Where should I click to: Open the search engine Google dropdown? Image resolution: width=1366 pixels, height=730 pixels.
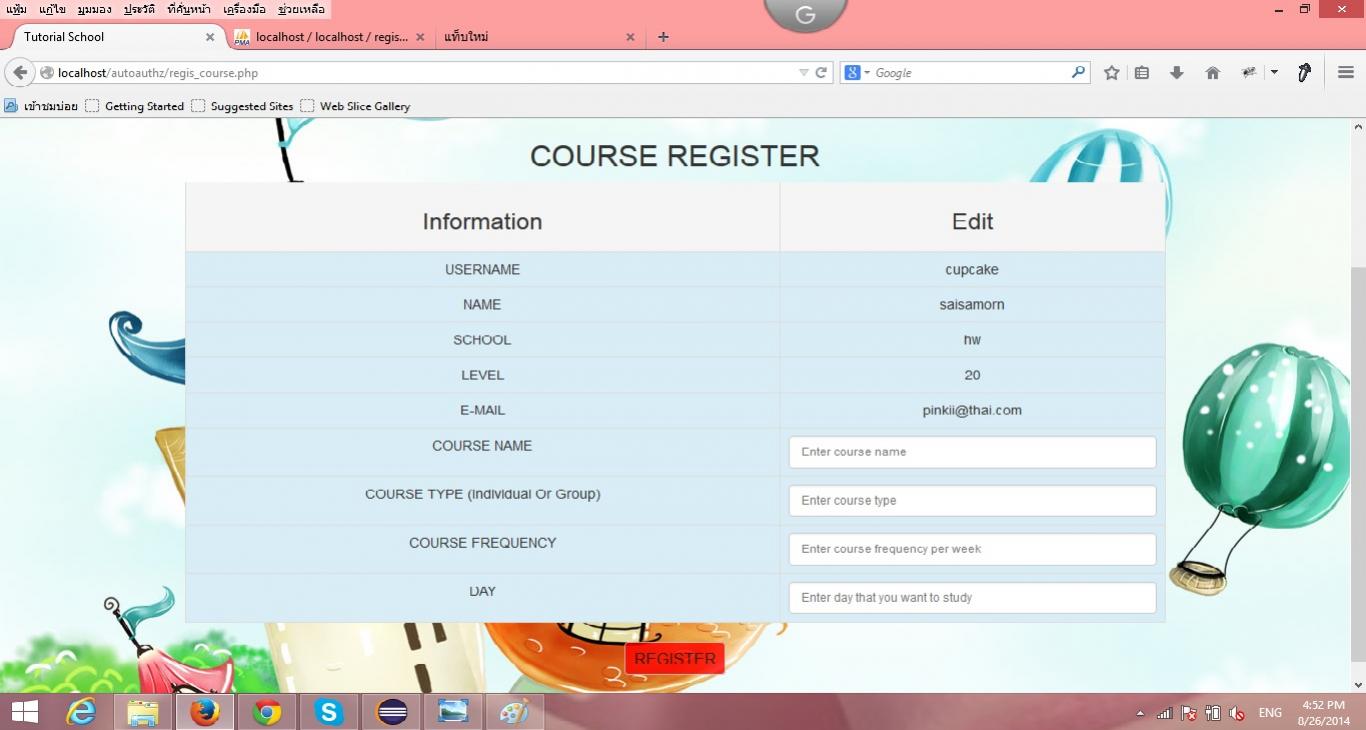857,73
